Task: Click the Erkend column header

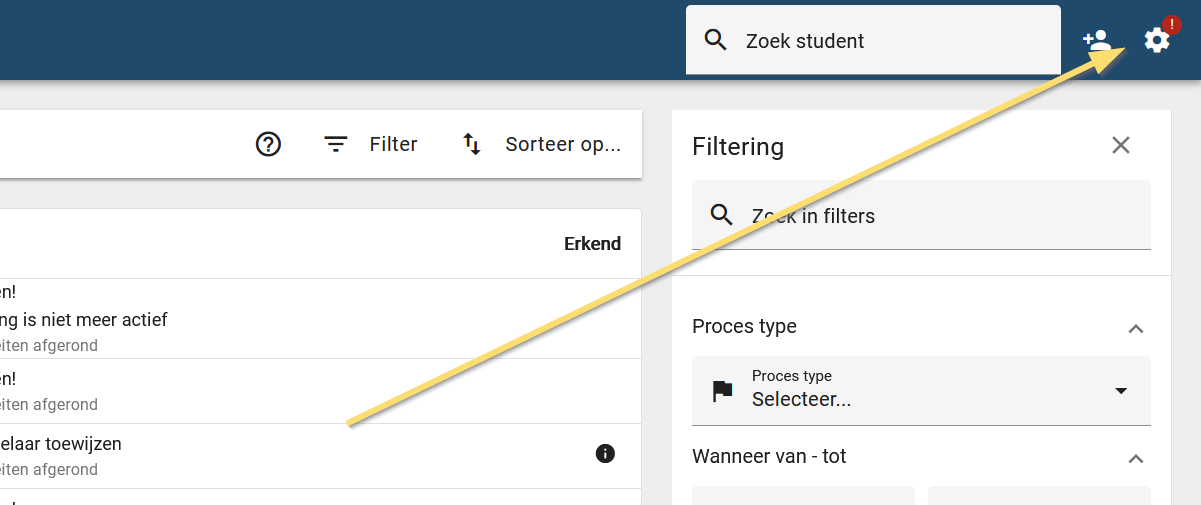Action: point(592,243)
